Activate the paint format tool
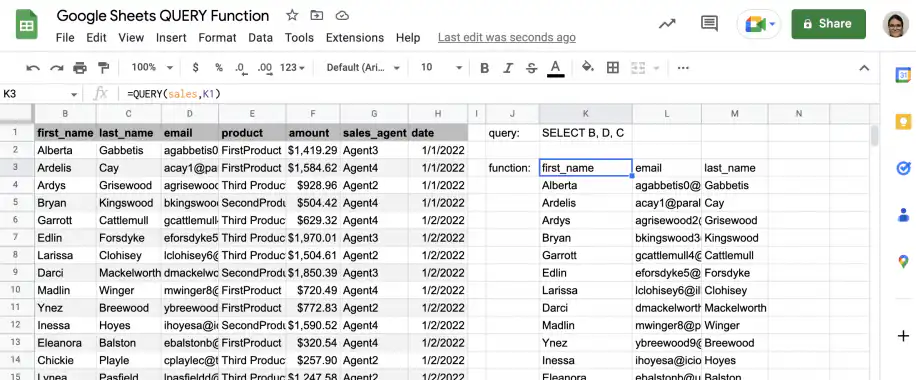 [103, 68]
